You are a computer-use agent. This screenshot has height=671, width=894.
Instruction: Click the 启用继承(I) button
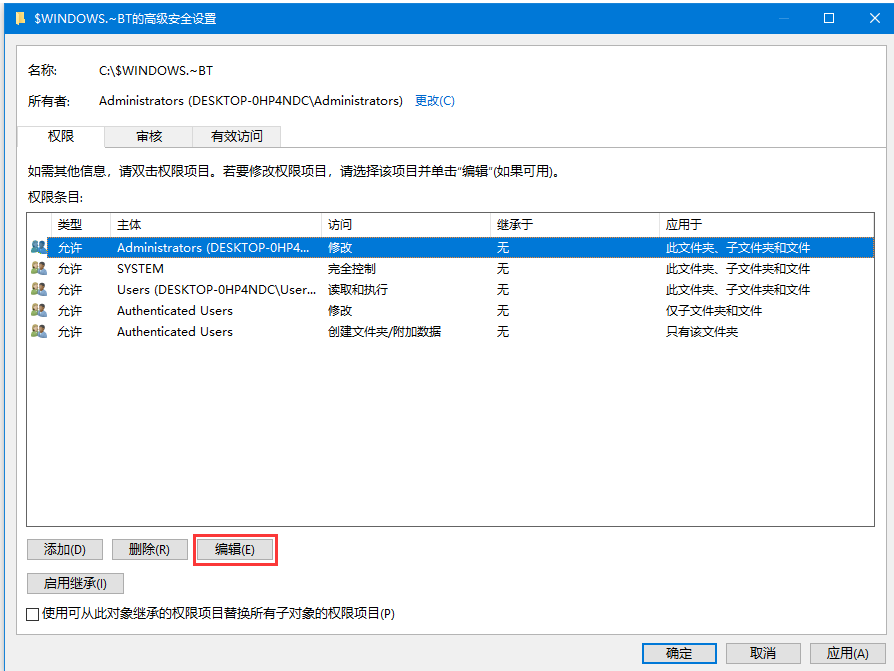75,583
